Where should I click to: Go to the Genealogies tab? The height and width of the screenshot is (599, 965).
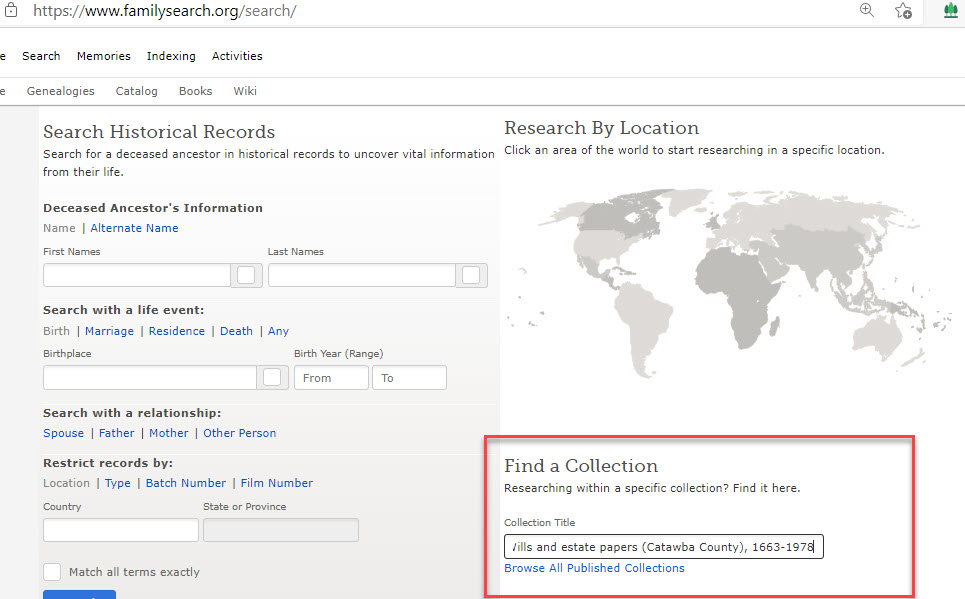coord(60,91)
